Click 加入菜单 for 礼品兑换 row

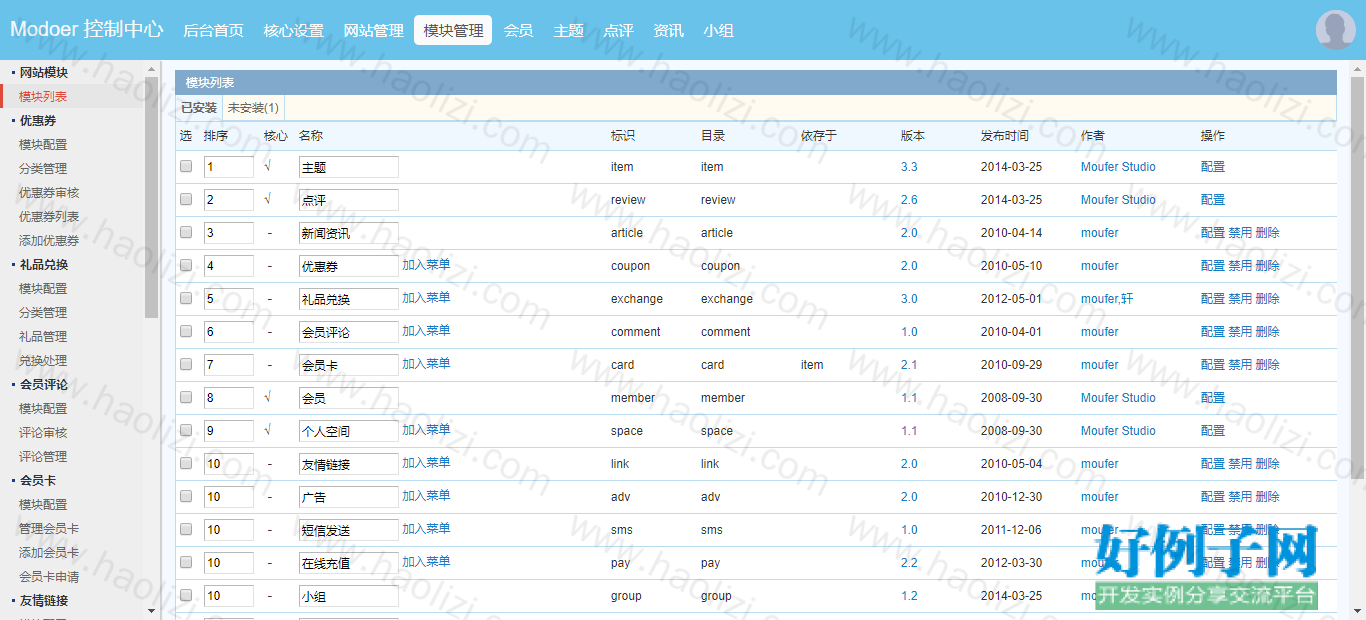[426, 298]
